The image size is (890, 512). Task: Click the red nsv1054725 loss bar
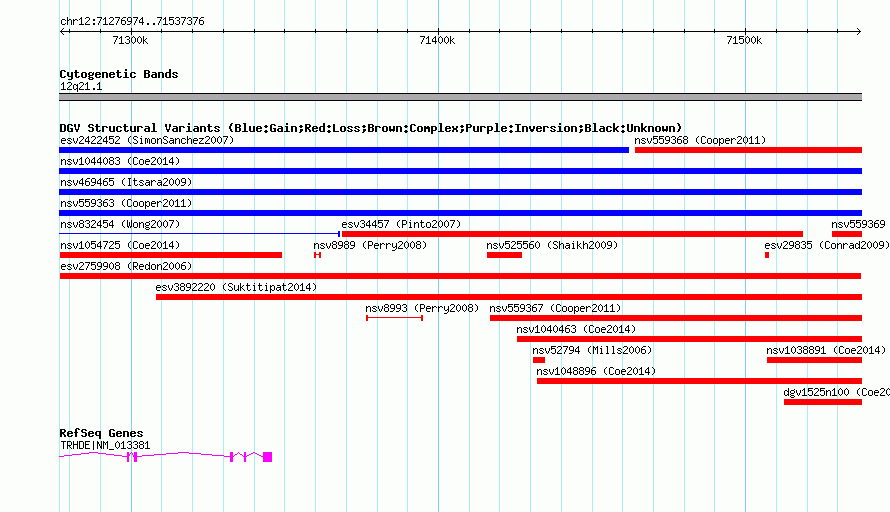pyautogui.click(x=170, y=255)
